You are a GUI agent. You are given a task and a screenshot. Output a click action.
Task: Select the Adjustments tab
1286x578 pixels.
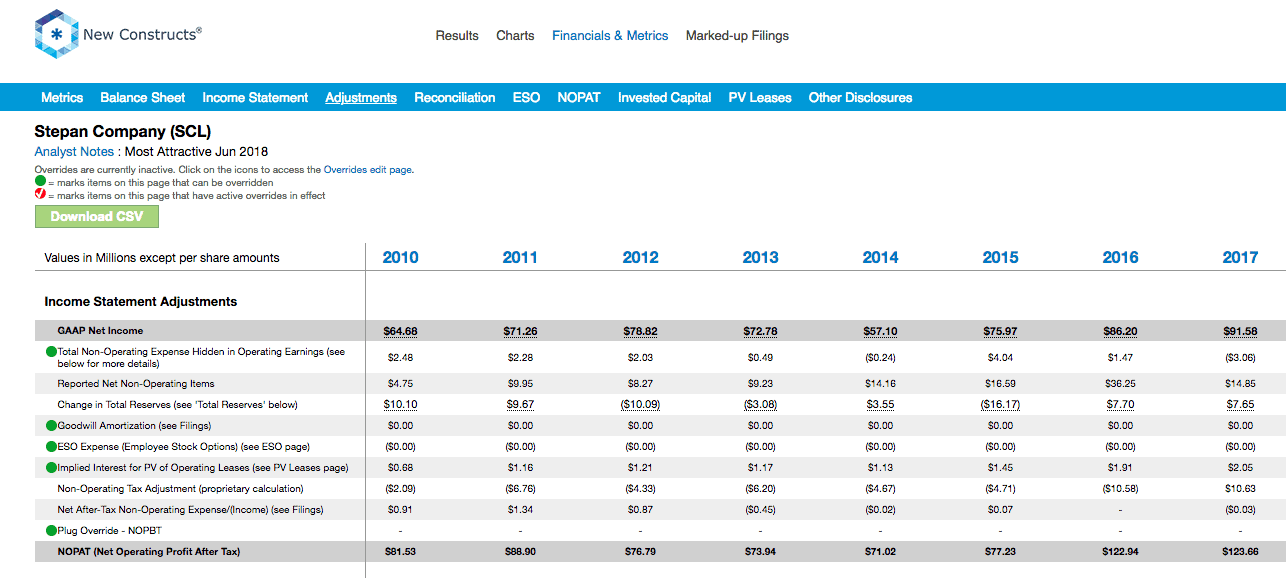[x=361, y=97]
